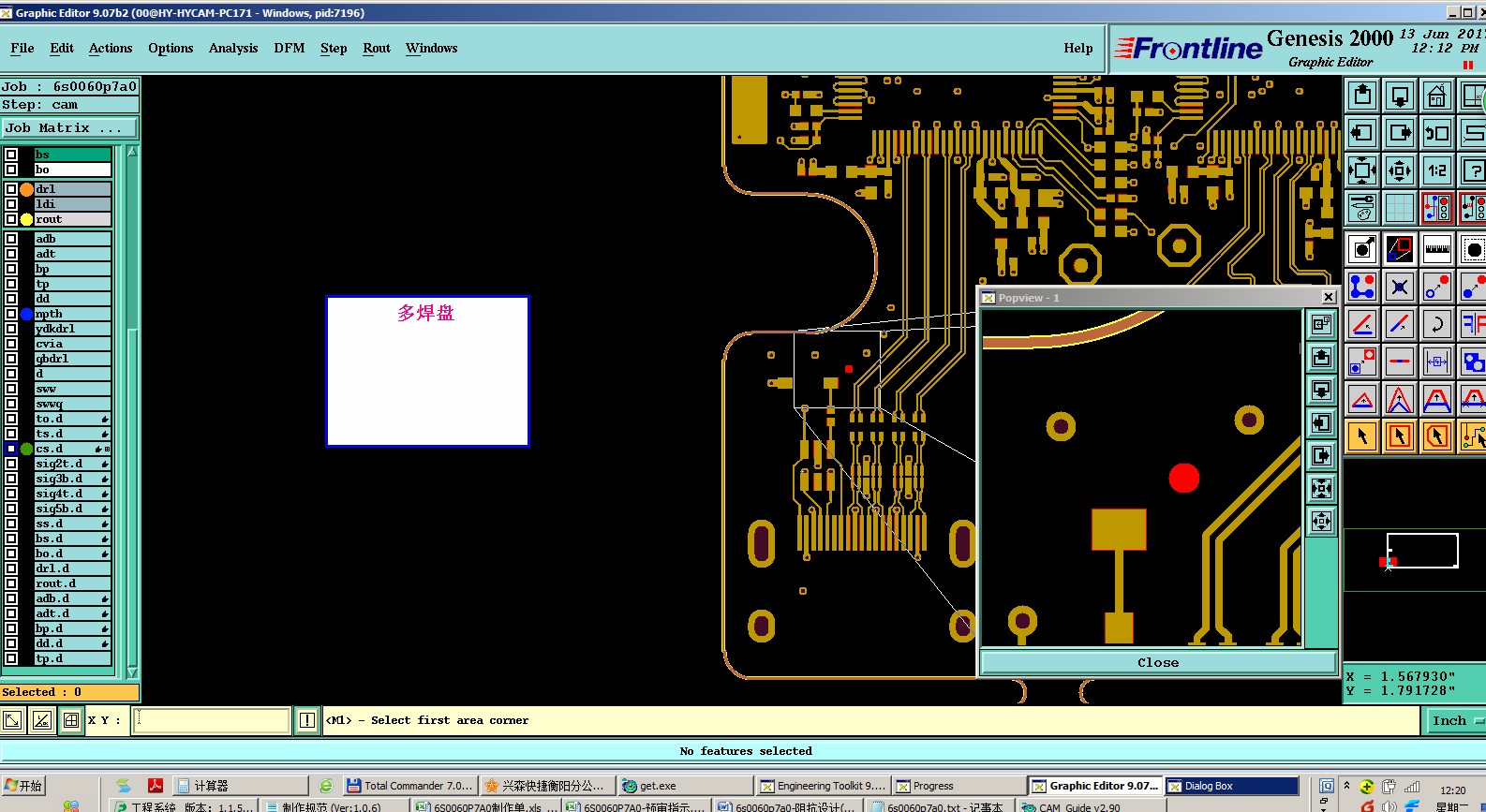
Task: Open the question mark help icon
Action: point(1473,170)
